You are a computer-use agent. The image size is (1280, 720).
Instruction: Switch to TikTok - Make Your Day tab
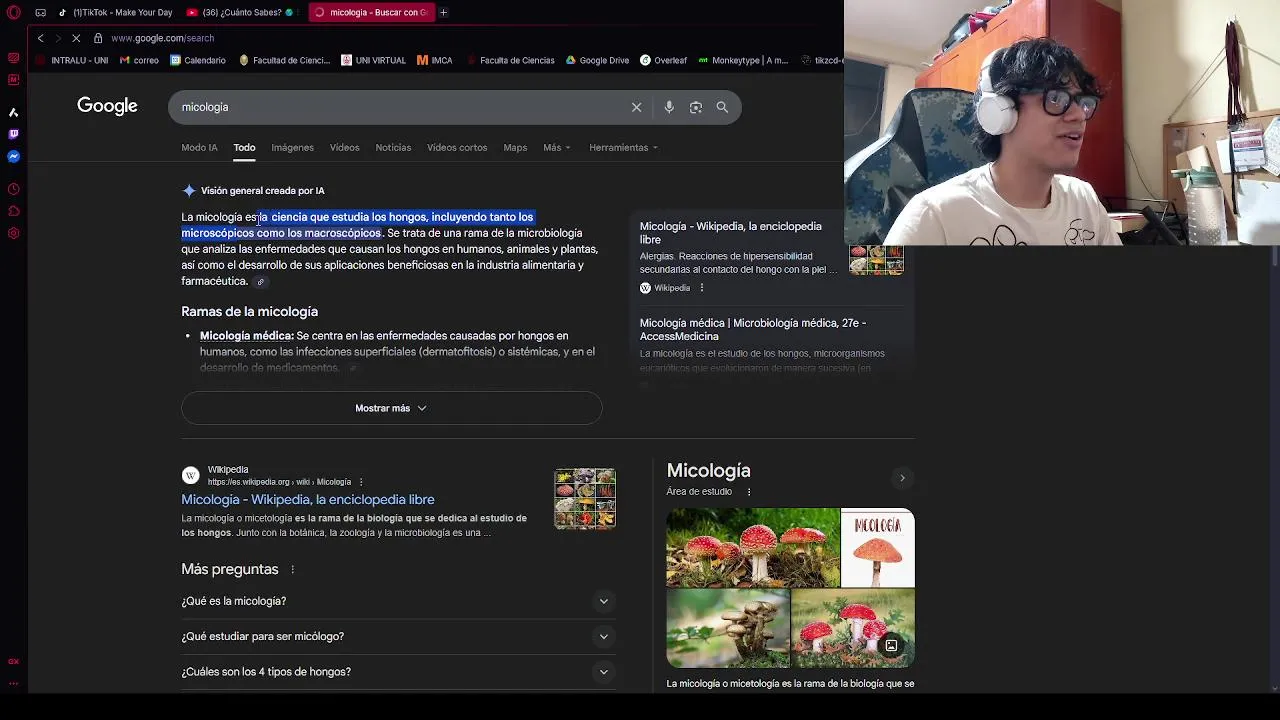coord(115,12)
